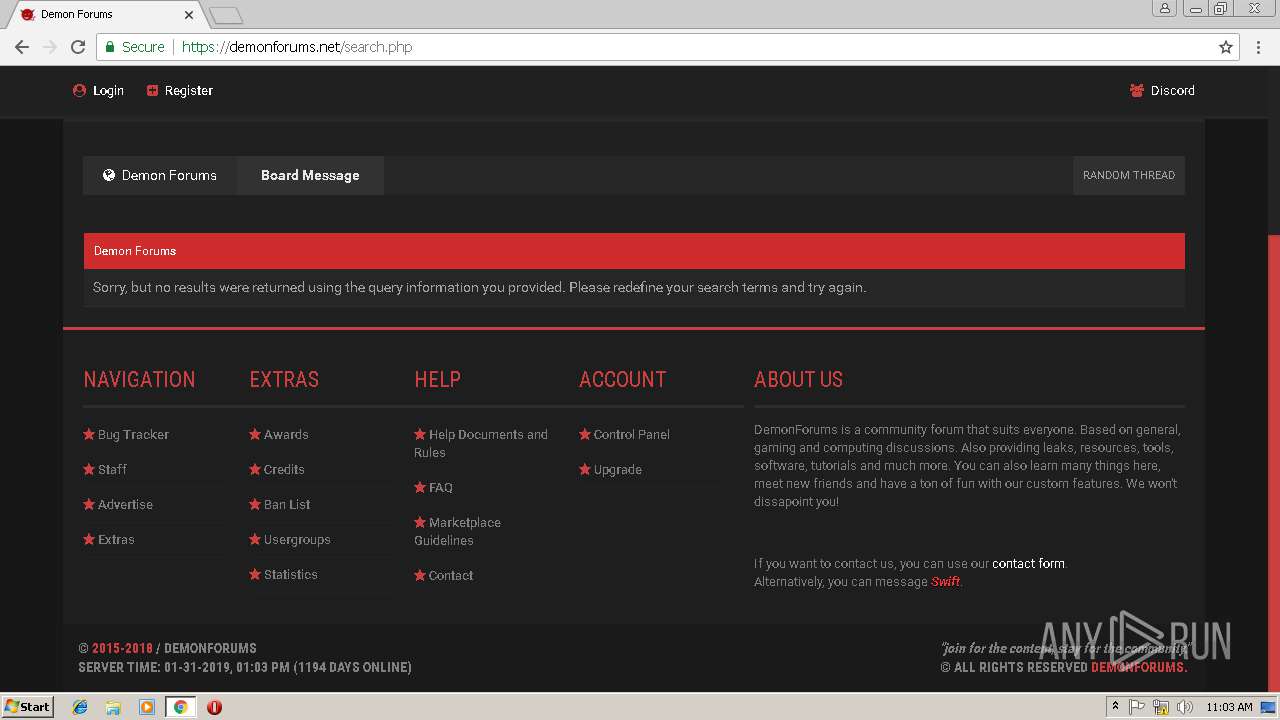This screenshot has height=720, width=1280.
Task: Launch Internet Explorer from the taskbar
Action: [x=80, y=707]
